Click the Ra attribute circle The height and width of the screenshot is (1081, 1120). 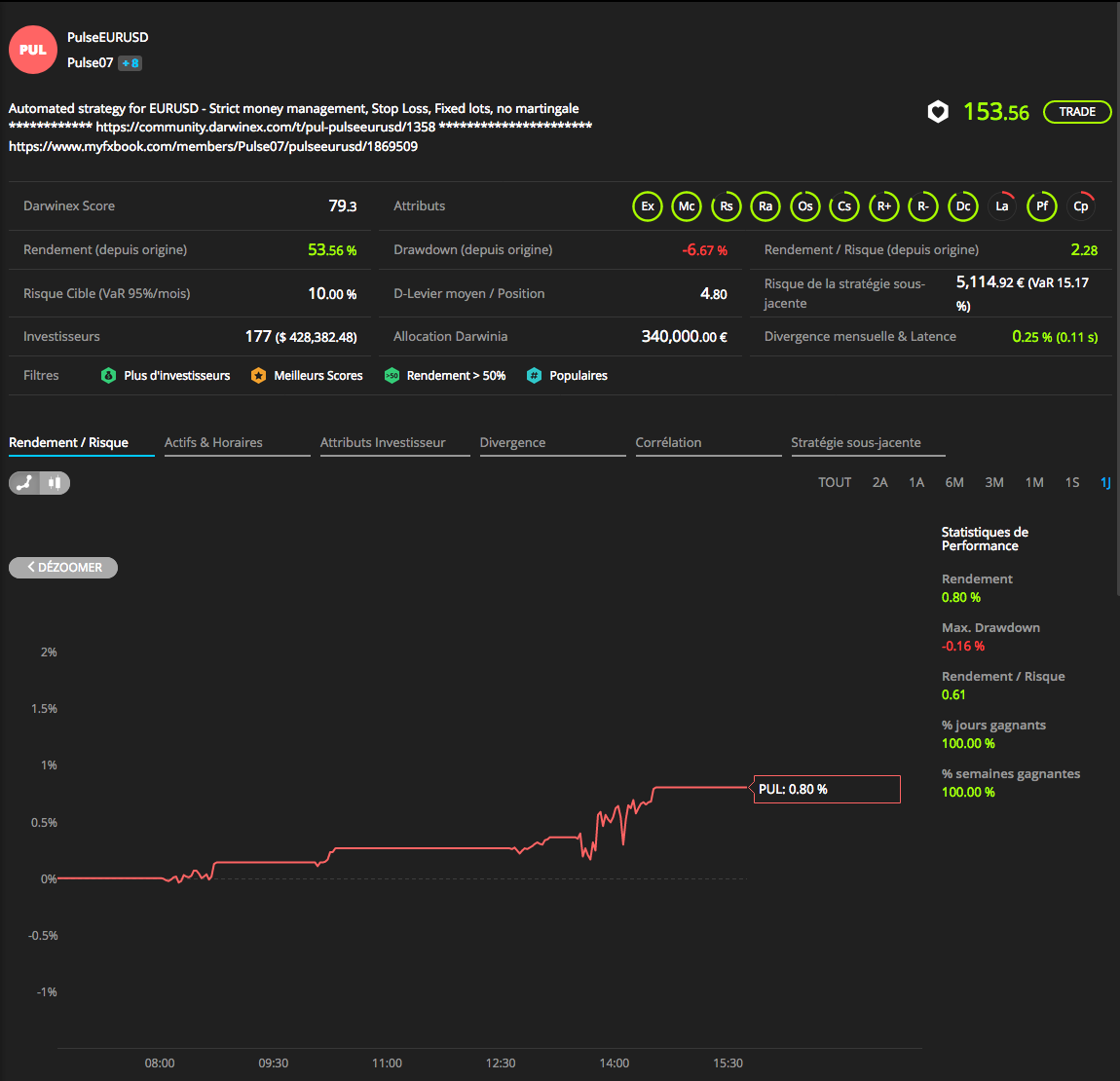click(x=765, y=206)
